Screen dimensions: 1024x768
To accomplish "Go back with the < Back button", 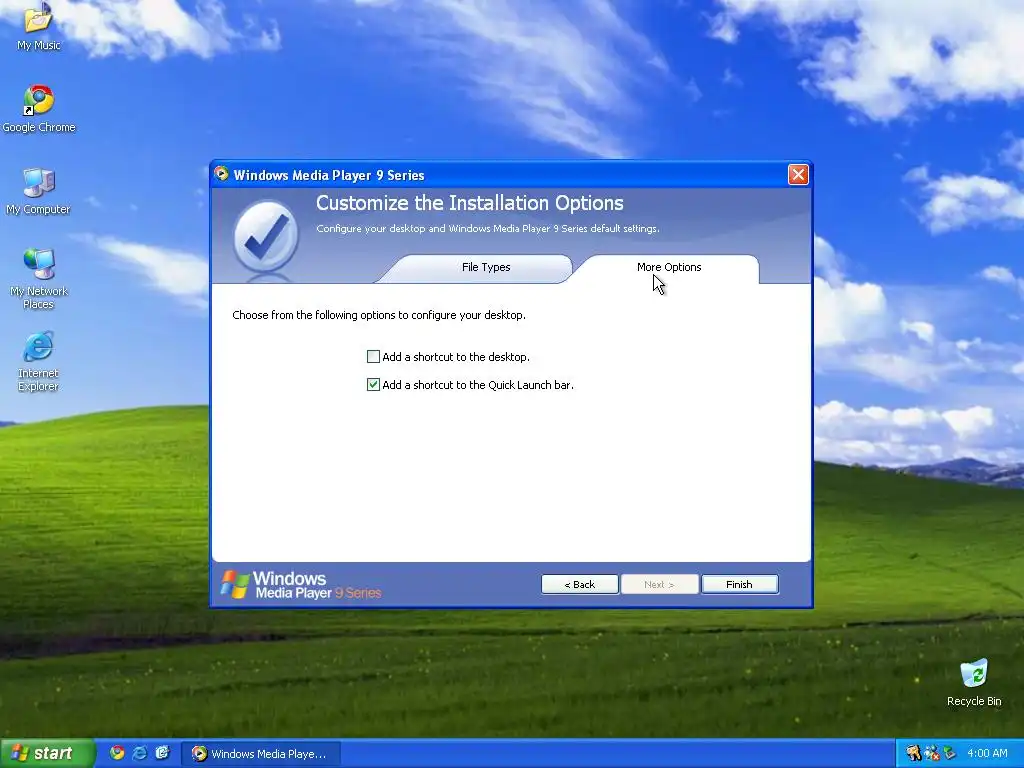I will (x=579, y=584).
